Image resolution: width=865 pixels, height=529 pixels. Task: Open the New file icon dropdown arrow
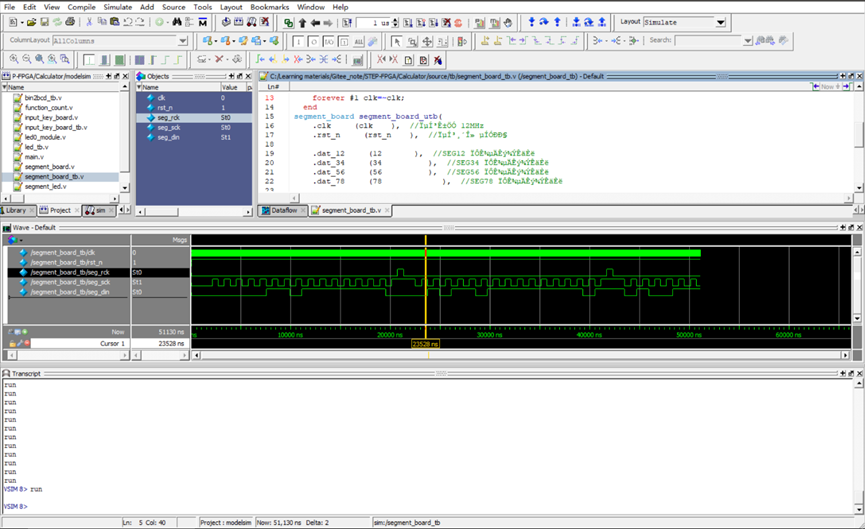click(x=22, y=23)
